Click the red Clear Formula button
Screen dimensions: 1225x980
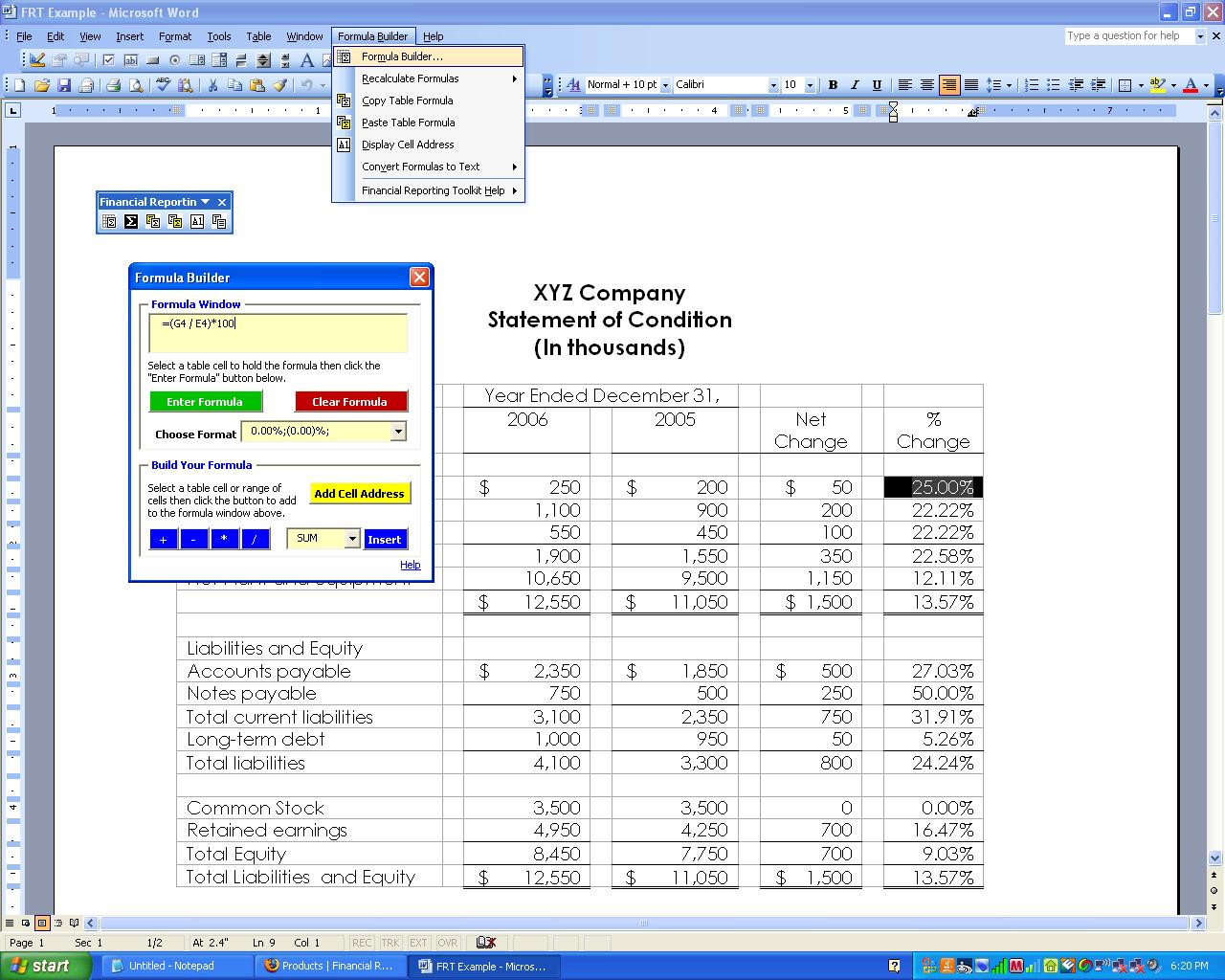tap(350, 402)
